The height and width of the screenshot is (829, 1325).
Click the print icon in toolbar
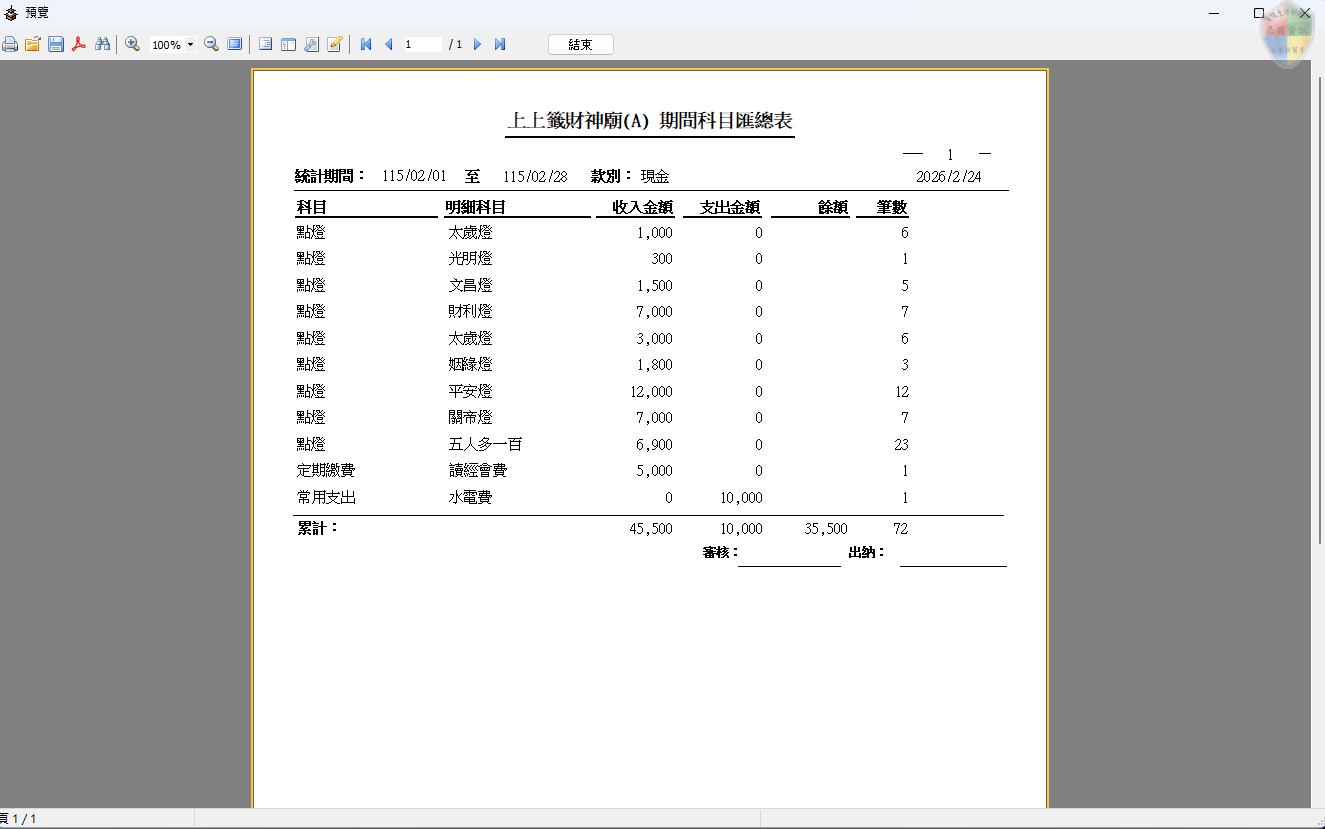tap(10, 44)
